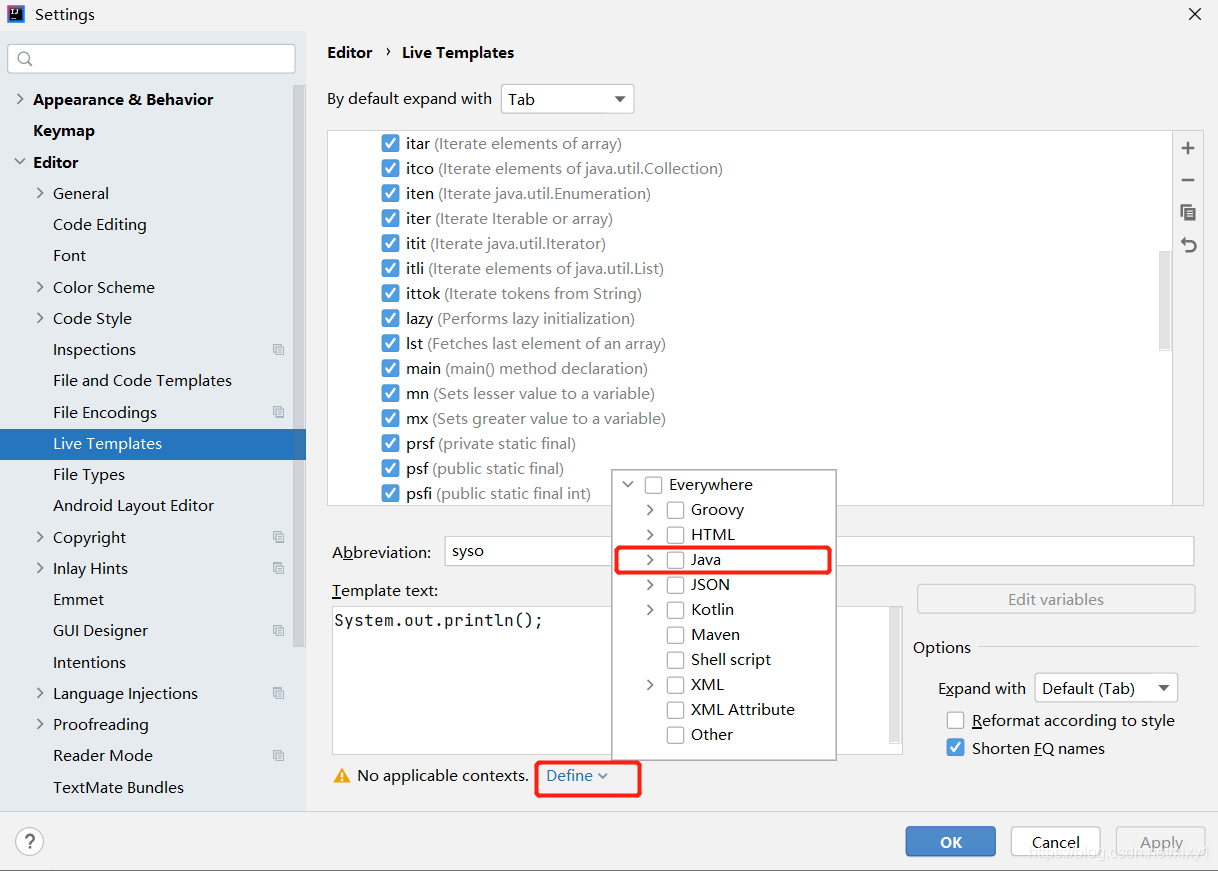1218x871 pixels.
Task: Click the search icon in settings search
Action: tap(26, 60)
